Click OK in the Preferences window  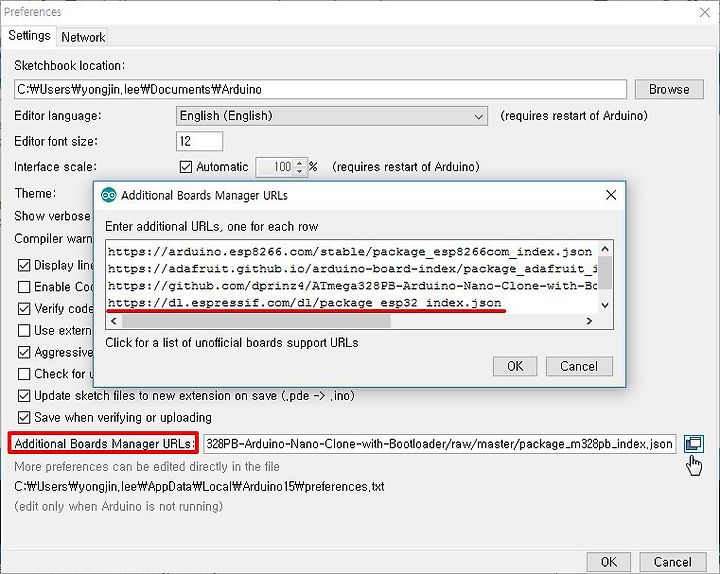coord(608,562)
